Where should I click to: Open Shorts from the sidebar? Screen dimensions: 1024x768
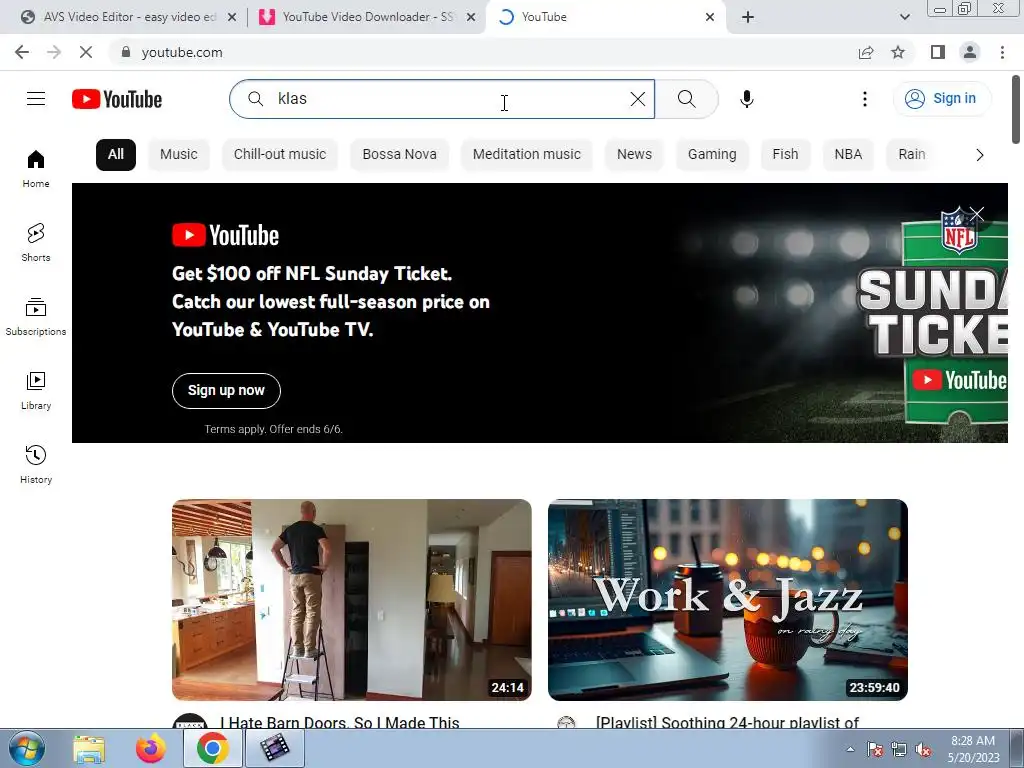[36, 242]
